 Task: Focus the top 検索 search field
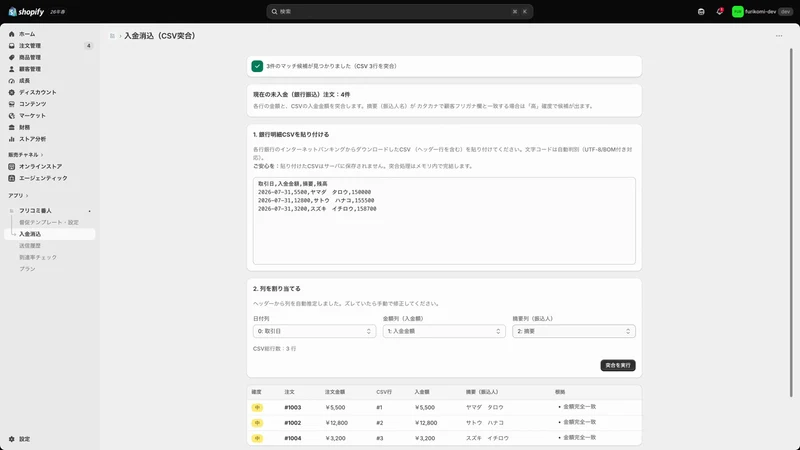(399, 11)
